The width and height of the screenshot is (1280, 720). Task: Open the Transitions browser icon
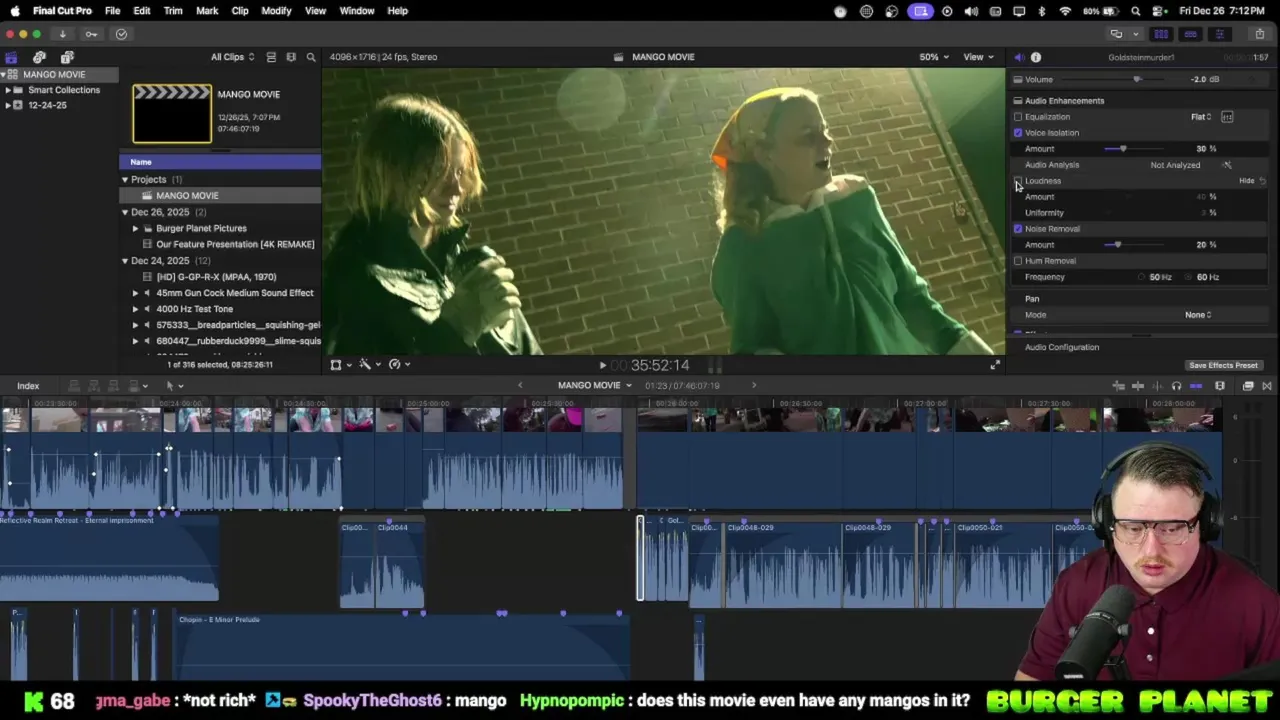[1267, 386]
